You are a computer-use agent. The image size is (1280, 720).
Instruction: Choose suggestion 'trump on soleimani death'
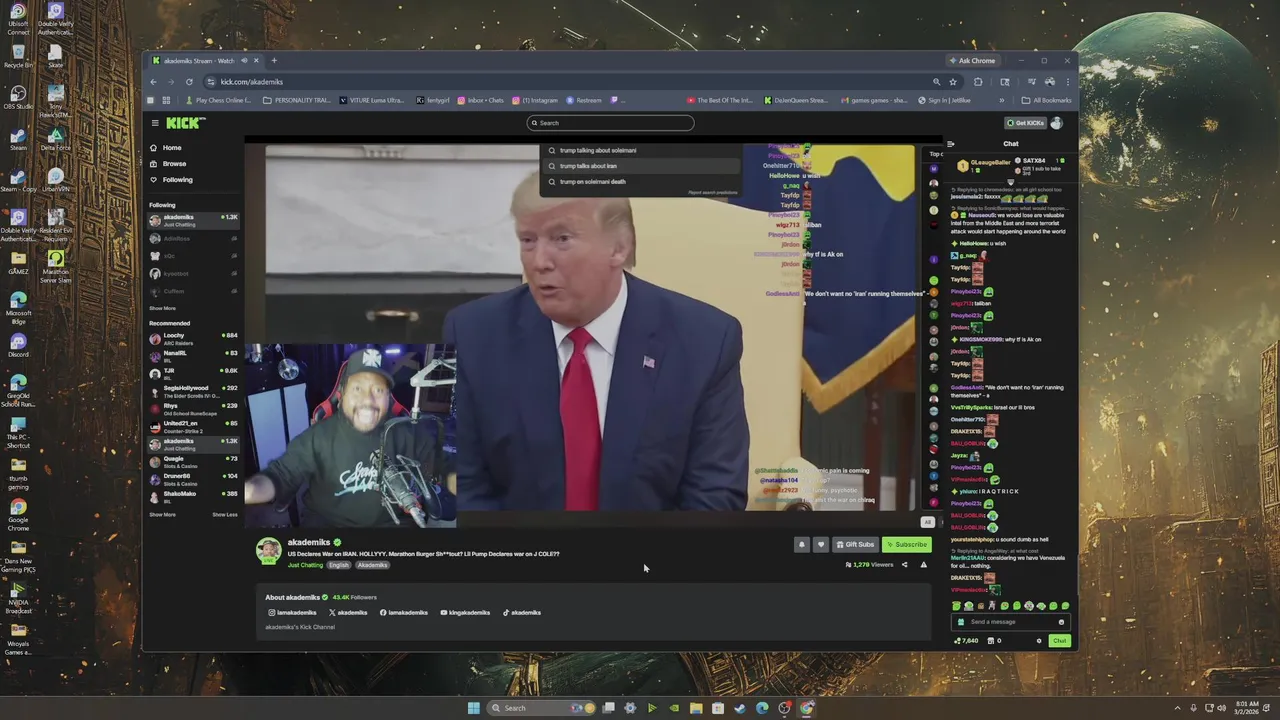coord(641,182)
